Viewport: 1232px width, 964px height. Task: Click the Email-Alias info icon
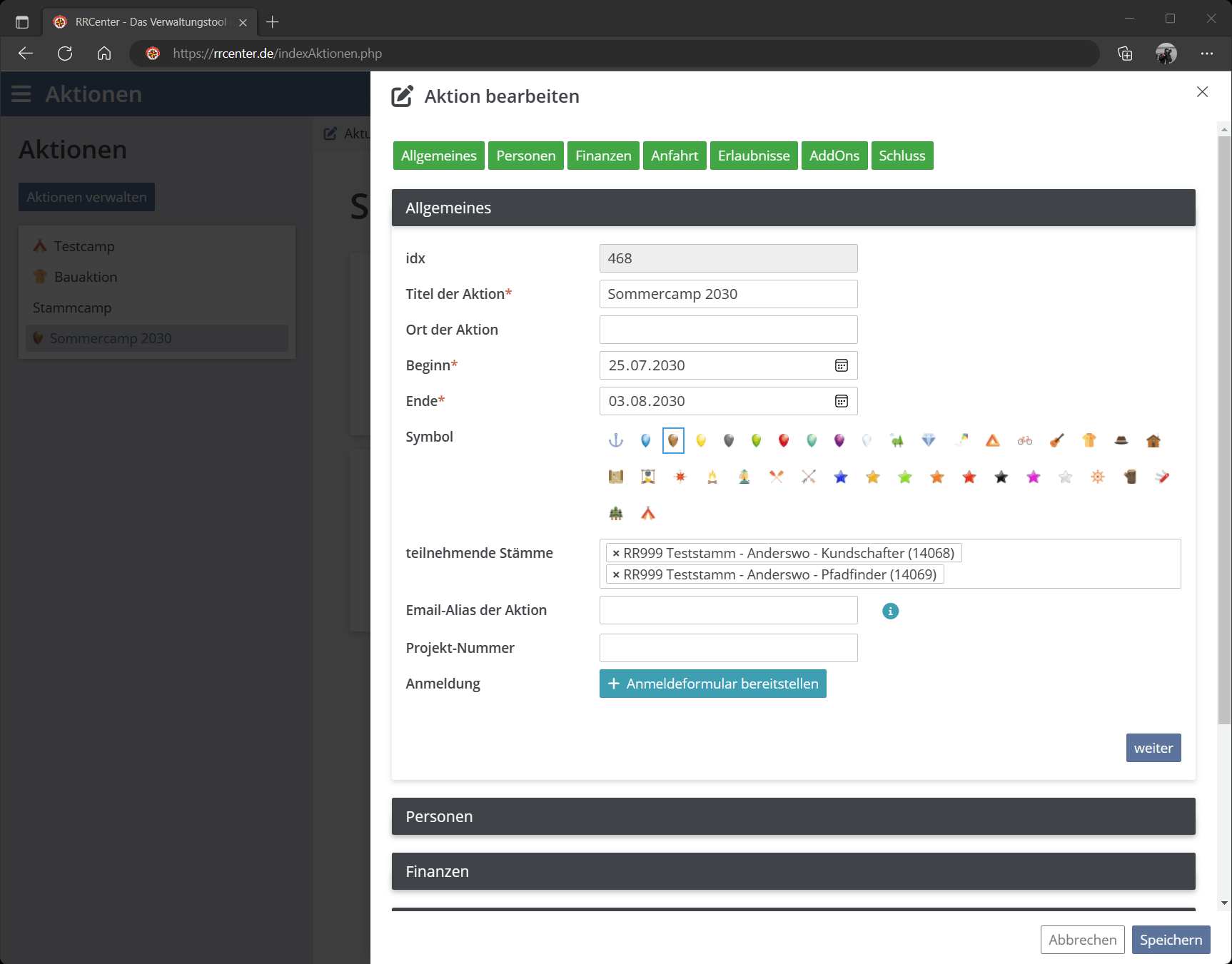pos(890,611)
